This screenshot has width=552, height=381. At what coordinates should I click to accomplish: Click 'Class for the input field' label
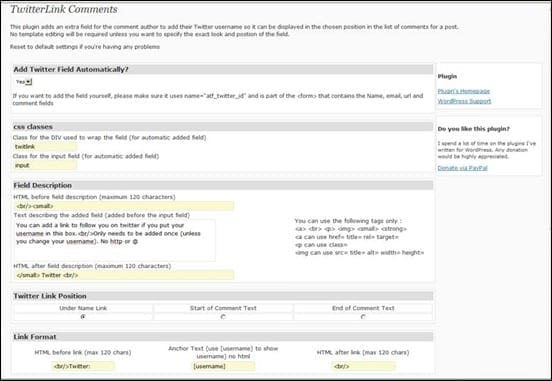86,156
